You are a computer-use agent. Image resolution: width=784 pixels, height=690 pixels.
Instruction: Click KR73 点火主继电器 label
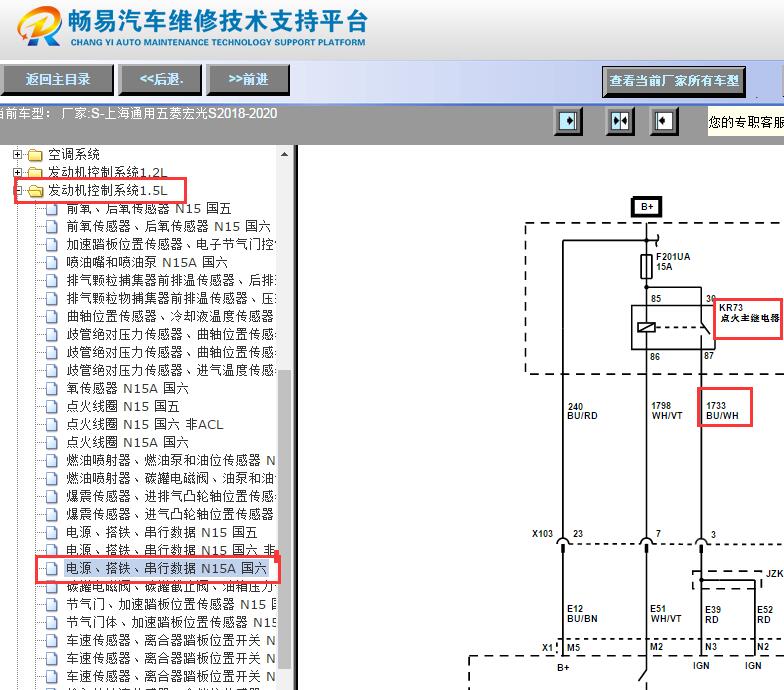(748, 312)
